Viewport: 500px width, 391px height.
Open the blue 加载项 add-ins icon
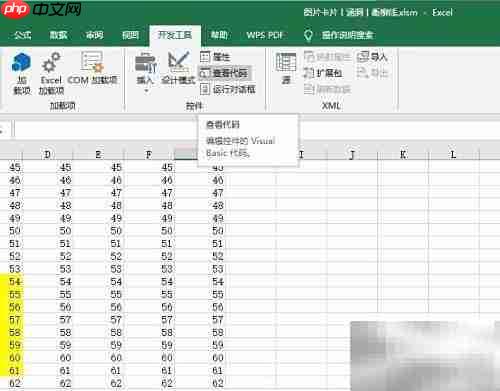pyautogui.click(x=21, y=73)
